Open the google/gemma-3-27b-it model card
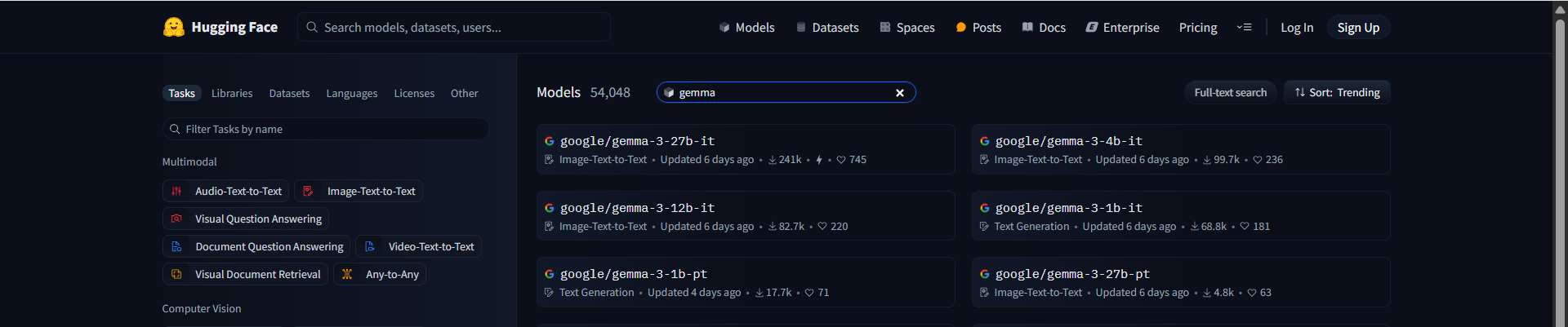 point(637,141)
